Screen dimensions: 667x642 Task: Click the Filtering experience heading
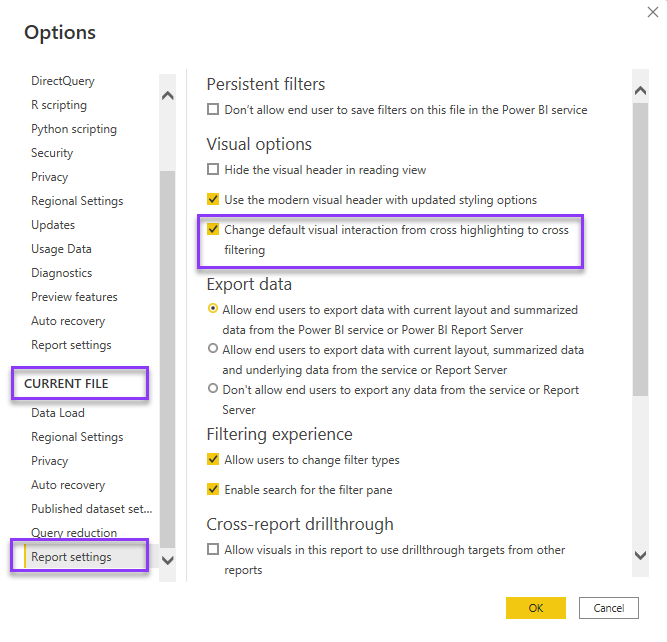279,434
